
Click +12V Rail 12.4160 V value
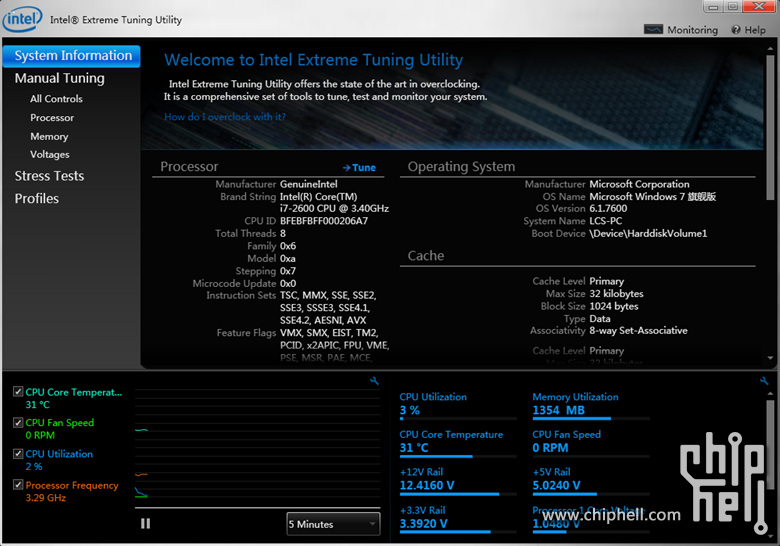coord(427,485)
